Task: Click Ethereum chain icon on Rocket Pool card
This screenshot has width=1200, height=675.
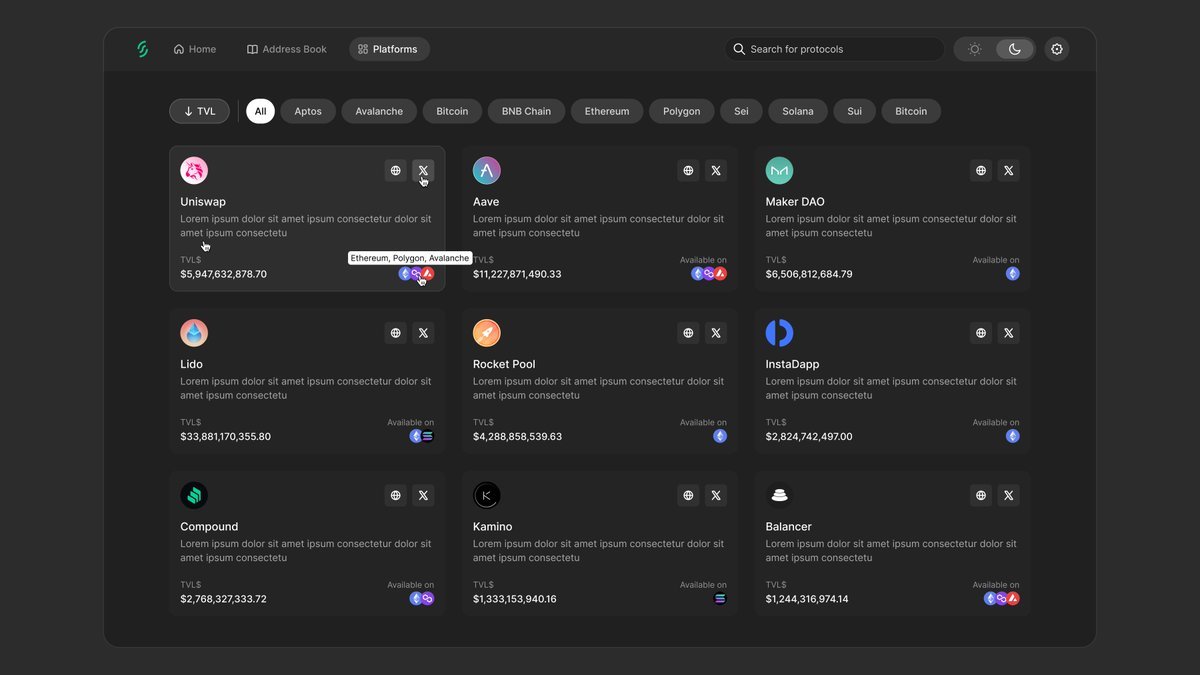Action: click(720, 436)
